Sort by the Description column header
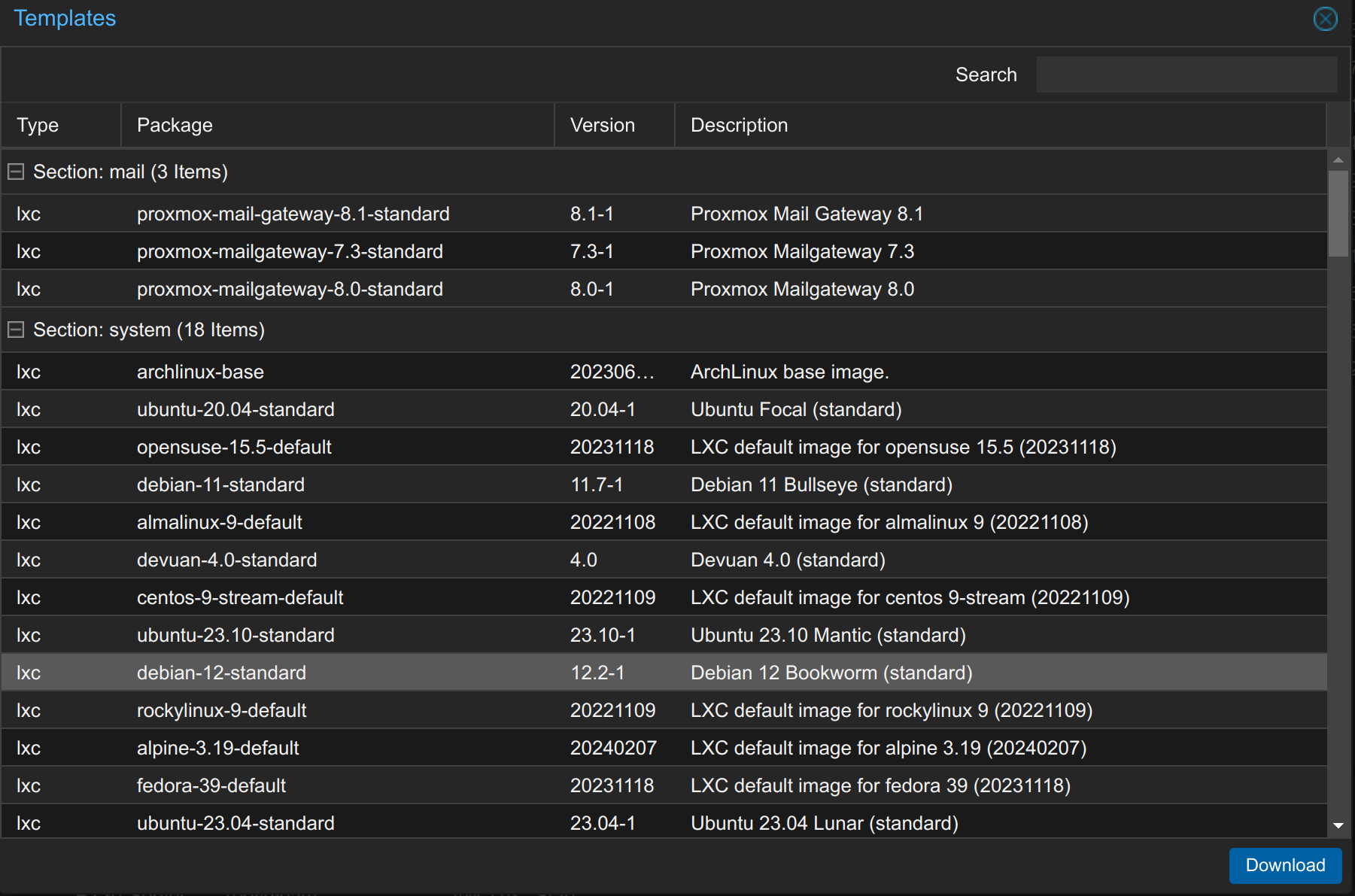The height and width of the screenshot is (896, 1355). 1001,125
